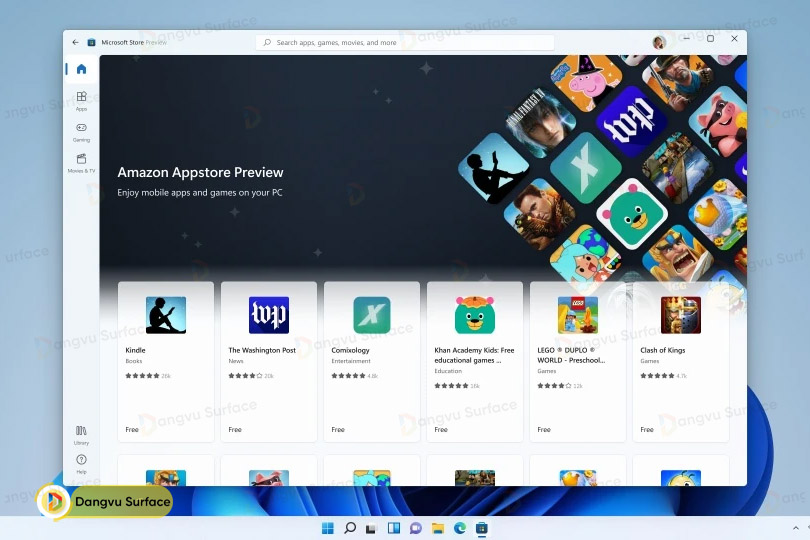Open Windows Start menu on taskbar
This screenshot has height=540, width=810.
click(328, 528)
